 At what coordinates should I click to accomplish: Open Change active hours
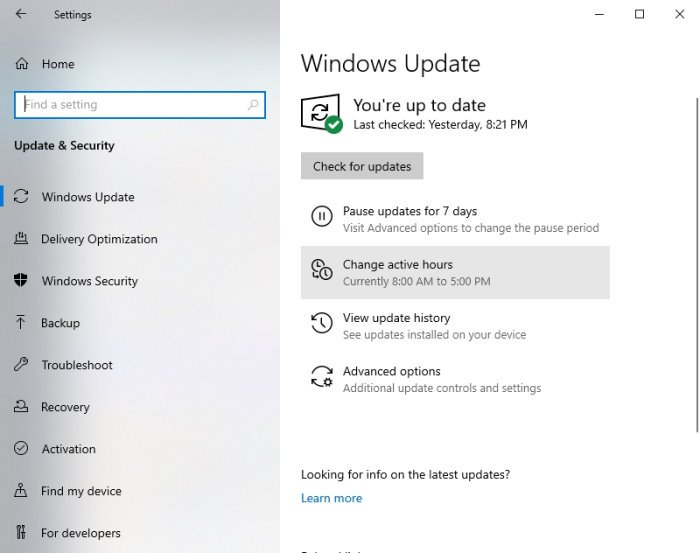coord(455,272)
